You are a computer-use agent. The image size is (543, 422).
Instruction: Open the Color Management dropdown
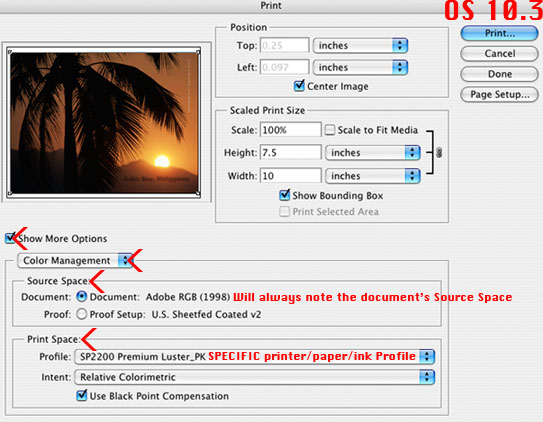pos(75,260)
